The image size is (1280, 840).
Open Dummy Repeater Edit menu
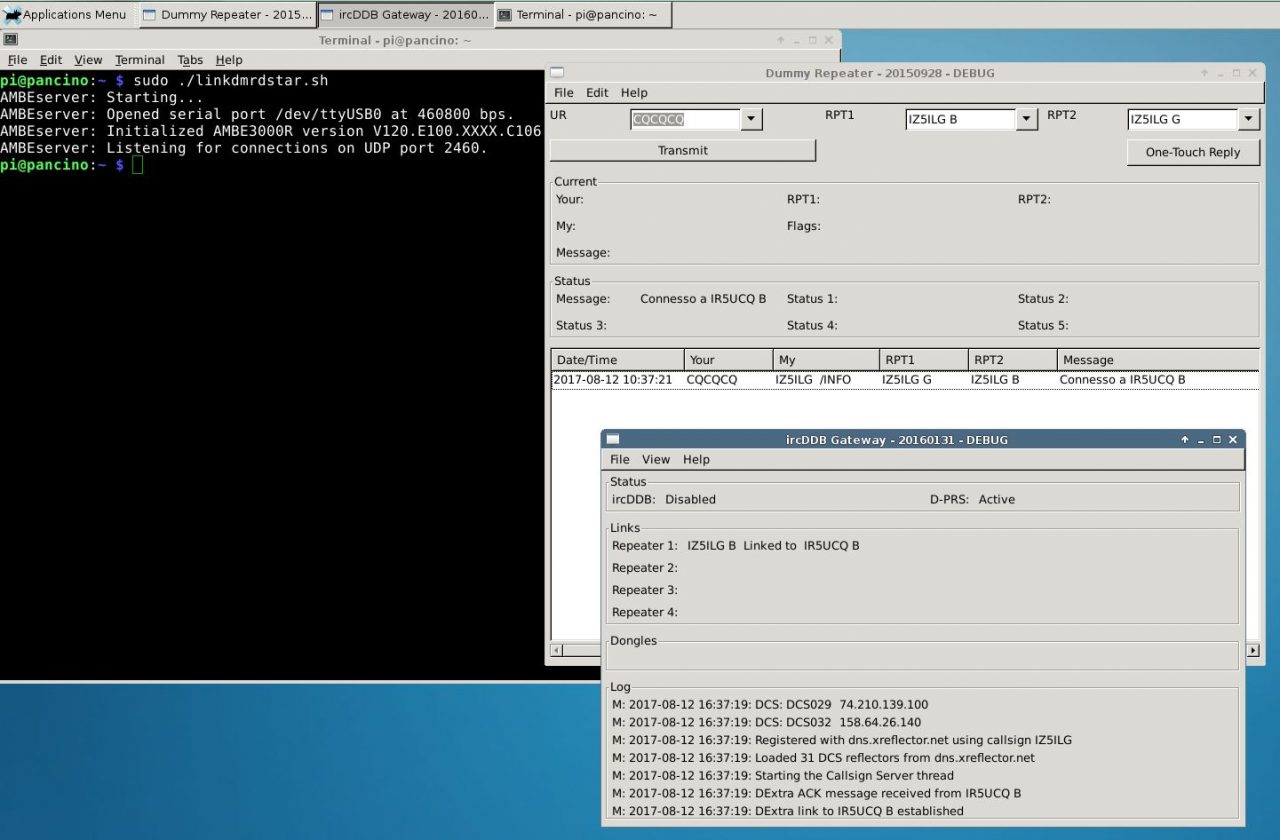coord(597,92)
